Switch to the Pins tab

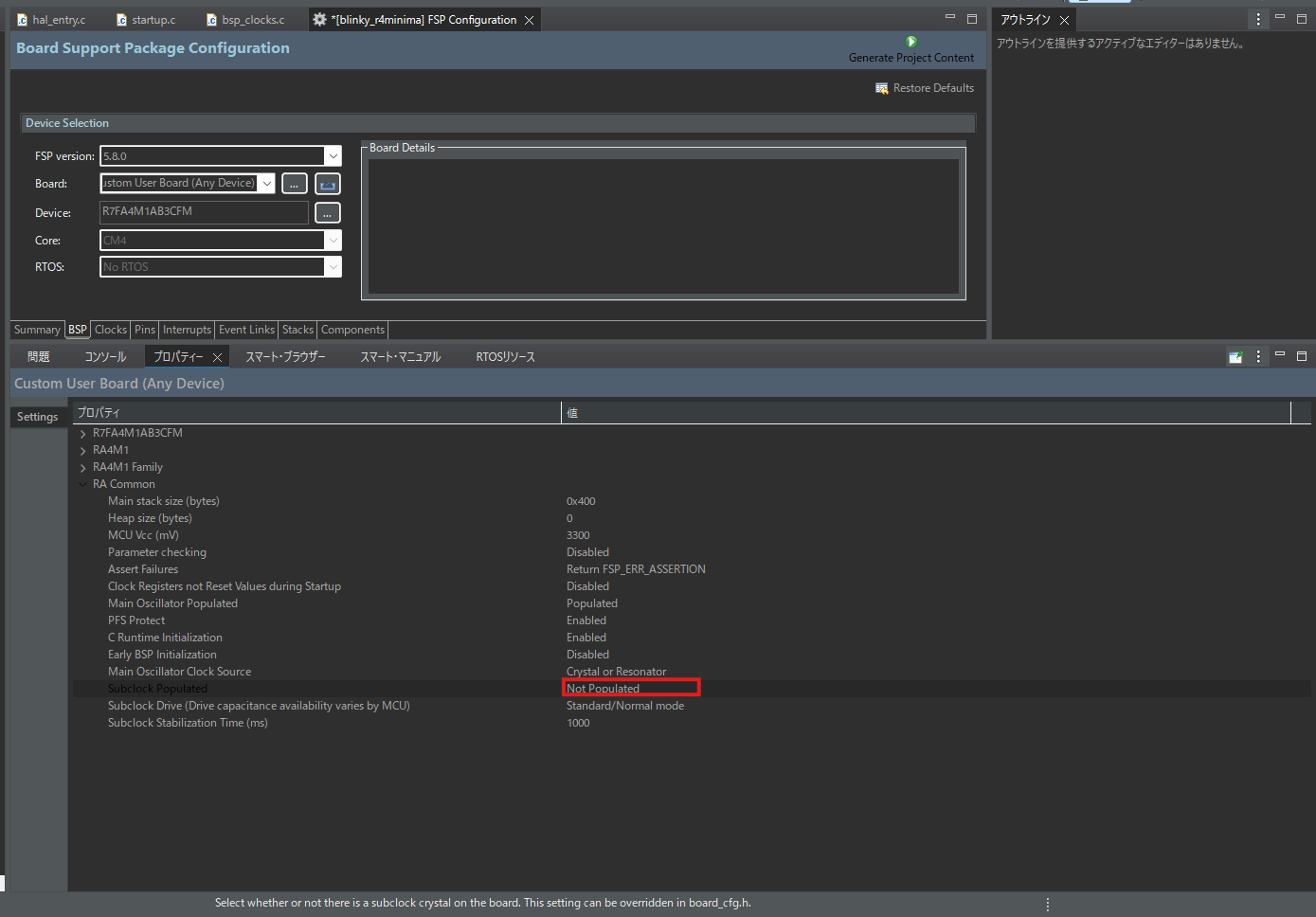click(x=145, y=330)
